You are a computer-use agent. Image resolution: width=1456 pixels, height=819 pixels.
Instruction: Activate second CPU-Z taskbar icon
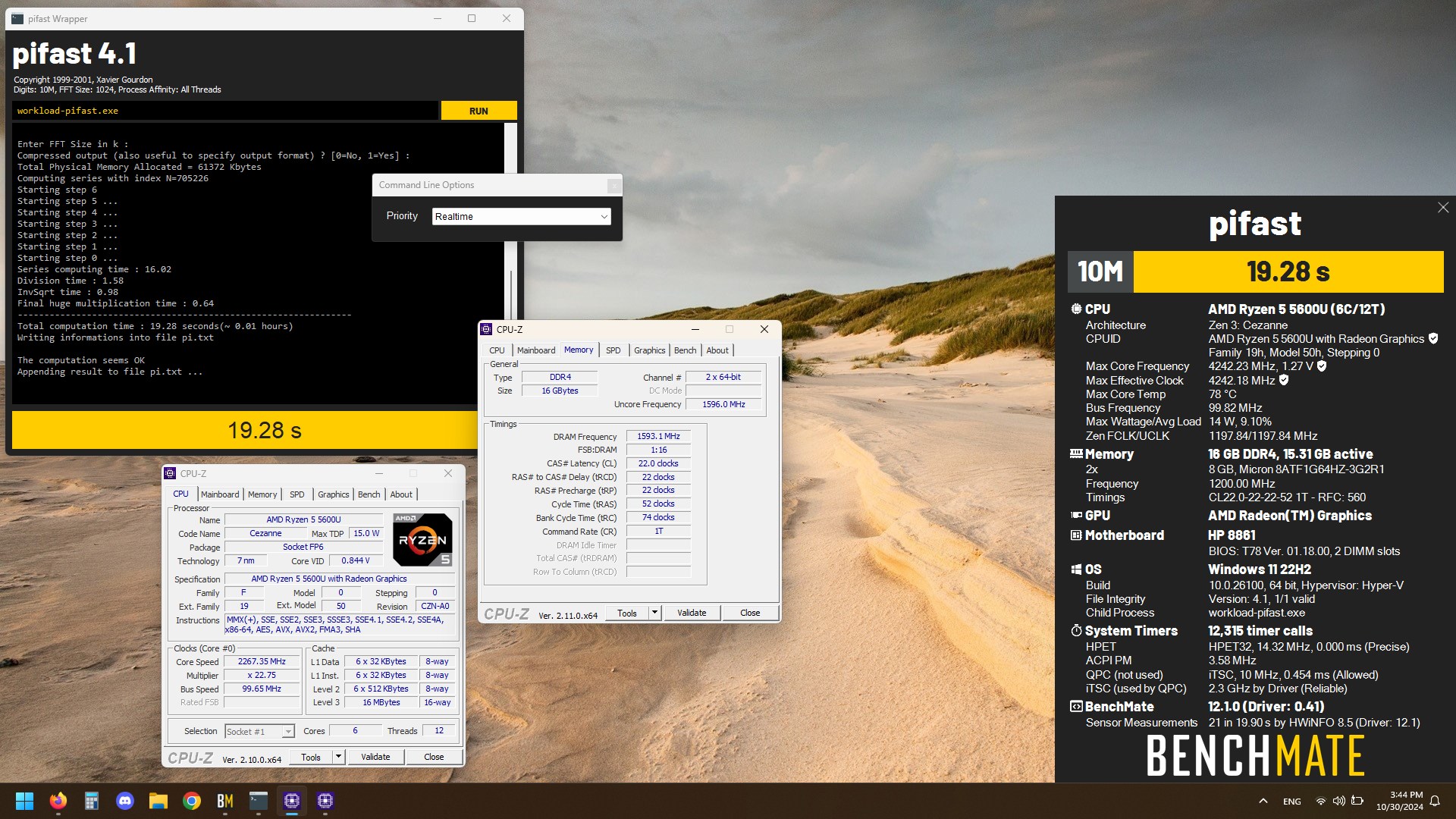tap(325, 801)
